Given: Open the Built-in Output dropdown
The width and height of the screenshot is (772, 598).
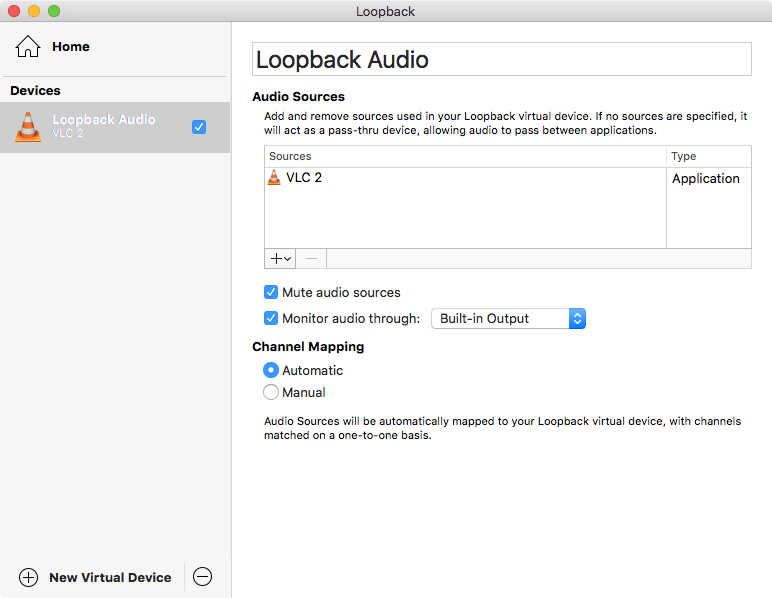Looking at the screenshot, I should pyautogui.click(x=508, y=318).
